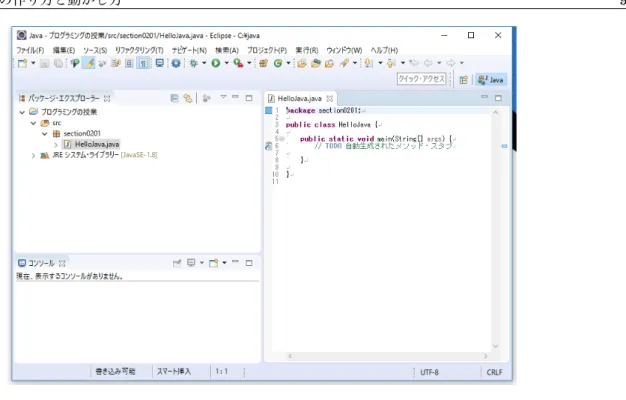Open the Package Explorer view menu triangle
The height and width of the screenshot is (400, 626).
coord(223,97)
